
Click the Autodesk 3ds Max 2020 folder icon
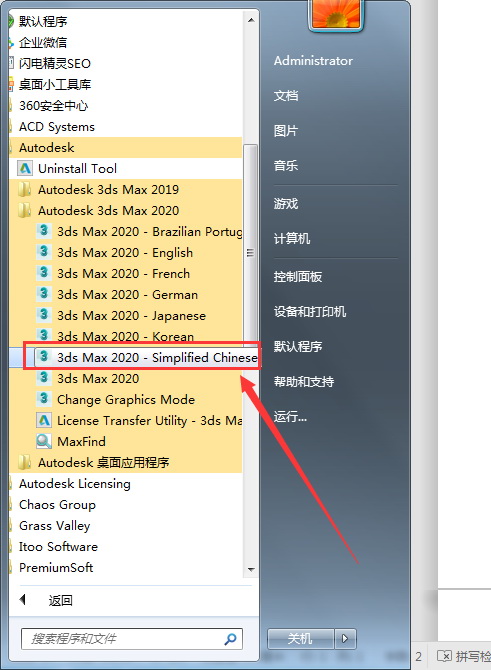[x=25, y=210]
